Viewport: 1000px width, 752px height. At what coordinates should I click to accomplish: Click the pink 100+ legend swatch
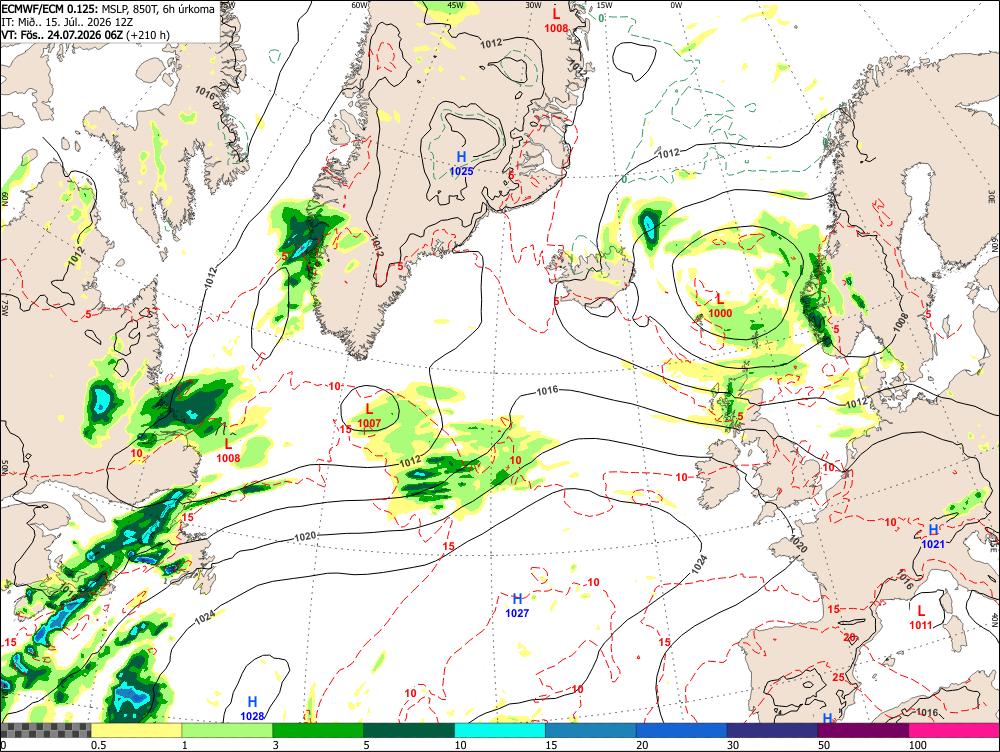click(954, 730)
